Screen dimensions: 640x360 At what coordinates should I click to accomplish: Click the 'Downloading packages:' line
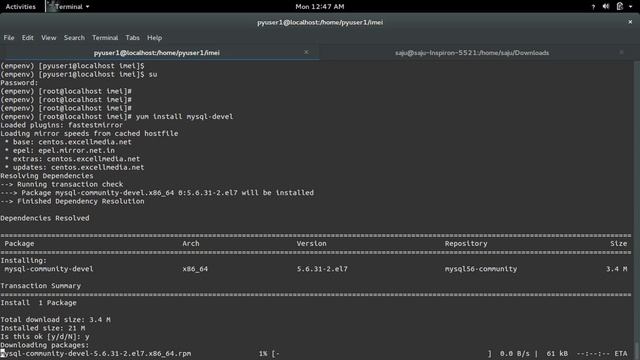[x=44, y=345]
